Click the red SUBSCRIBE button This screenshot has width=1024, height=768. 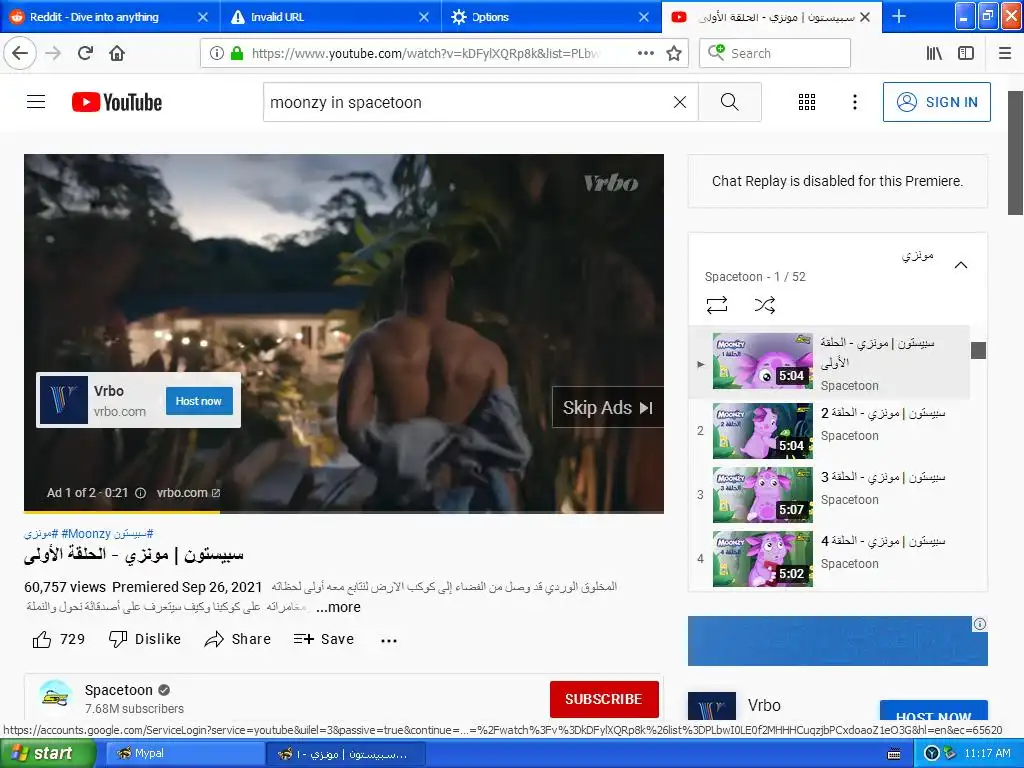click(x=603, y=699)
